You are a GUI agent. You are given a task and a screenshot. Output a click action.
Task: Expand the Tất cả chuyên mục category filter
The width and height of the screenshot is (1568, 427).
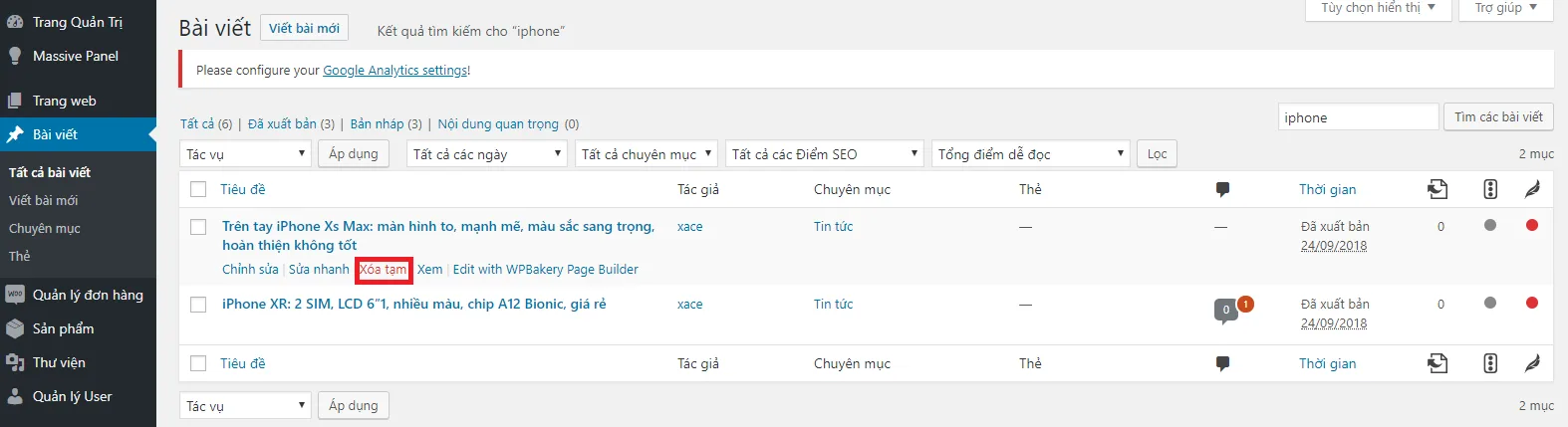click(647, 154)
